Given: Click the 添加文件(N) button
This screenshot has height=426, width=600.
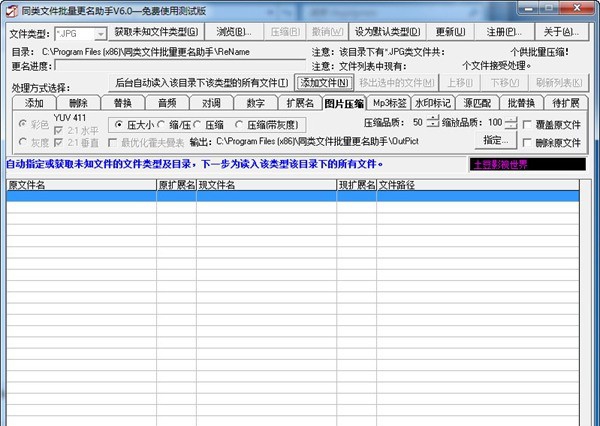Looking at the screenshot, I should pyautogui.click(x=324, y=83).
